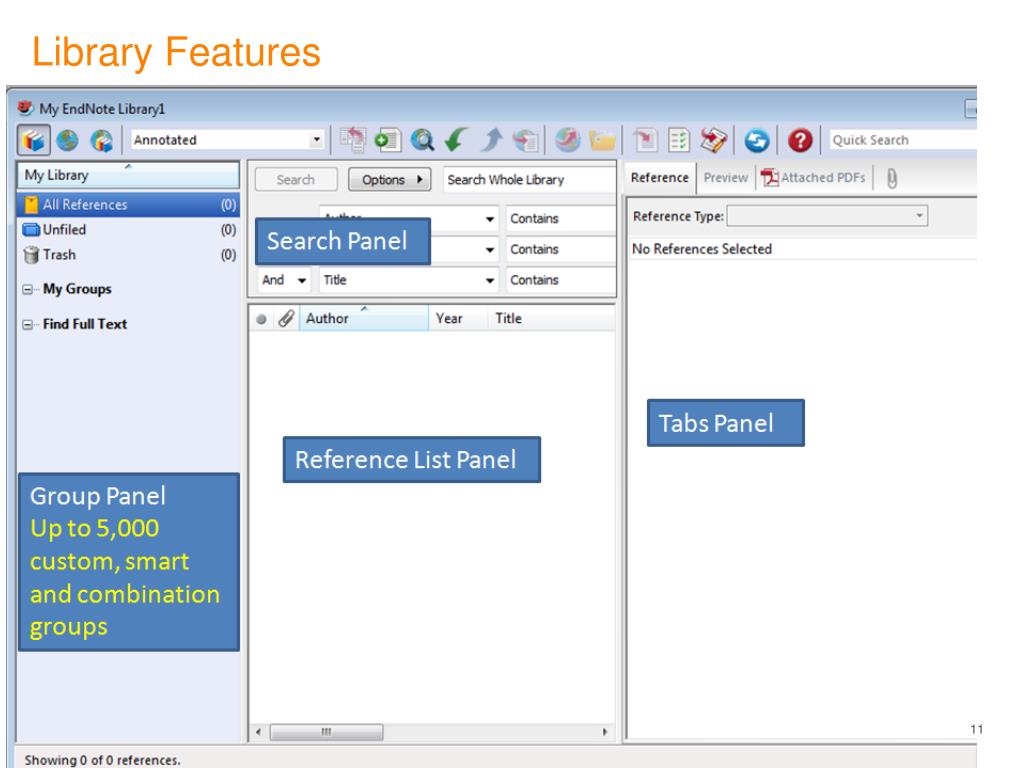Enable Integrated Library and Online Search Mode
This screenshot has width=1024, height=768.
pyautogui.click(x=101, y=140)
